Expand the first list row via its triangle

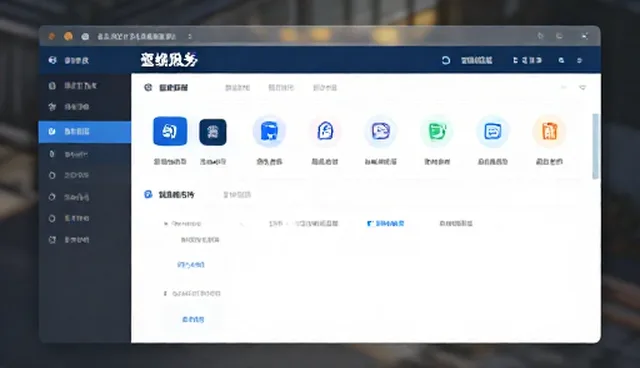coord(166,224)
